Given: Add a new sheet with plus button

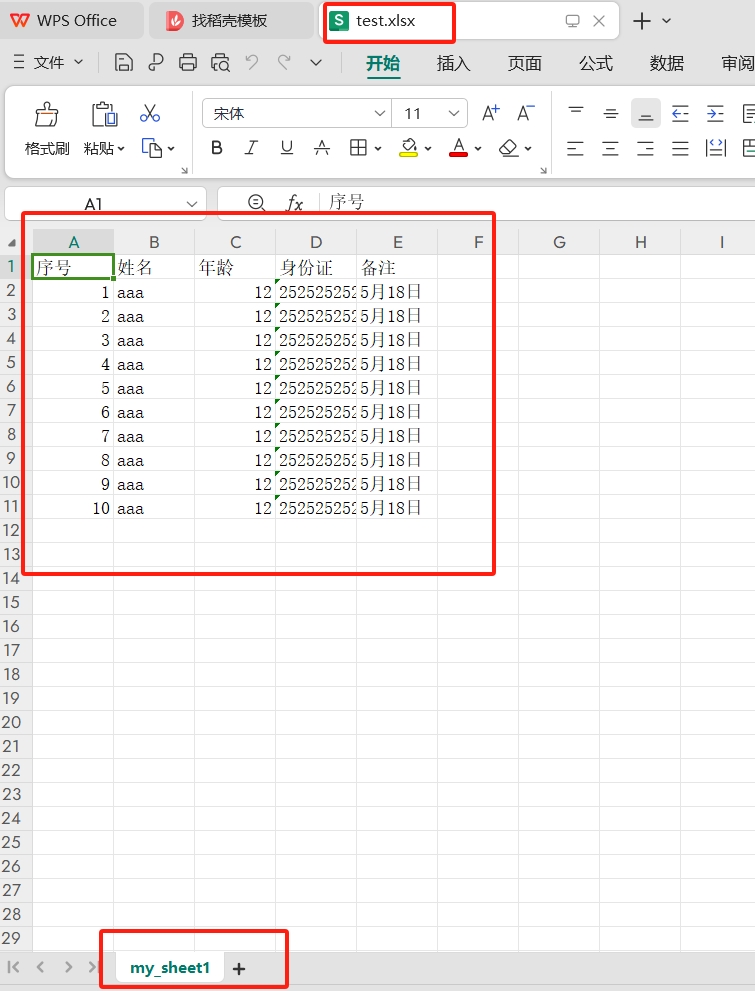Looking at the screenshot, I should [239, 968].
